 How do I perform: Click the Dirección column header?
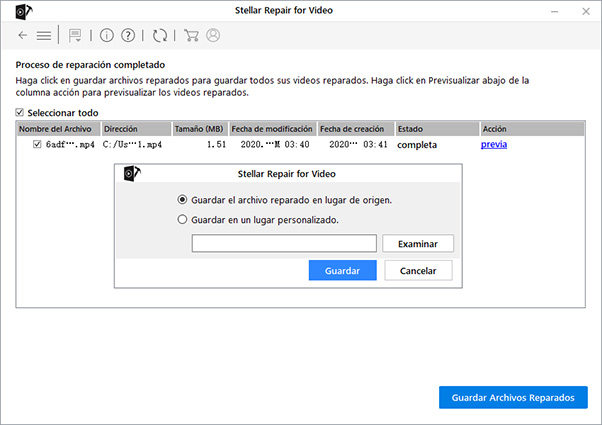pyautogui.click(x=136, y=129)
